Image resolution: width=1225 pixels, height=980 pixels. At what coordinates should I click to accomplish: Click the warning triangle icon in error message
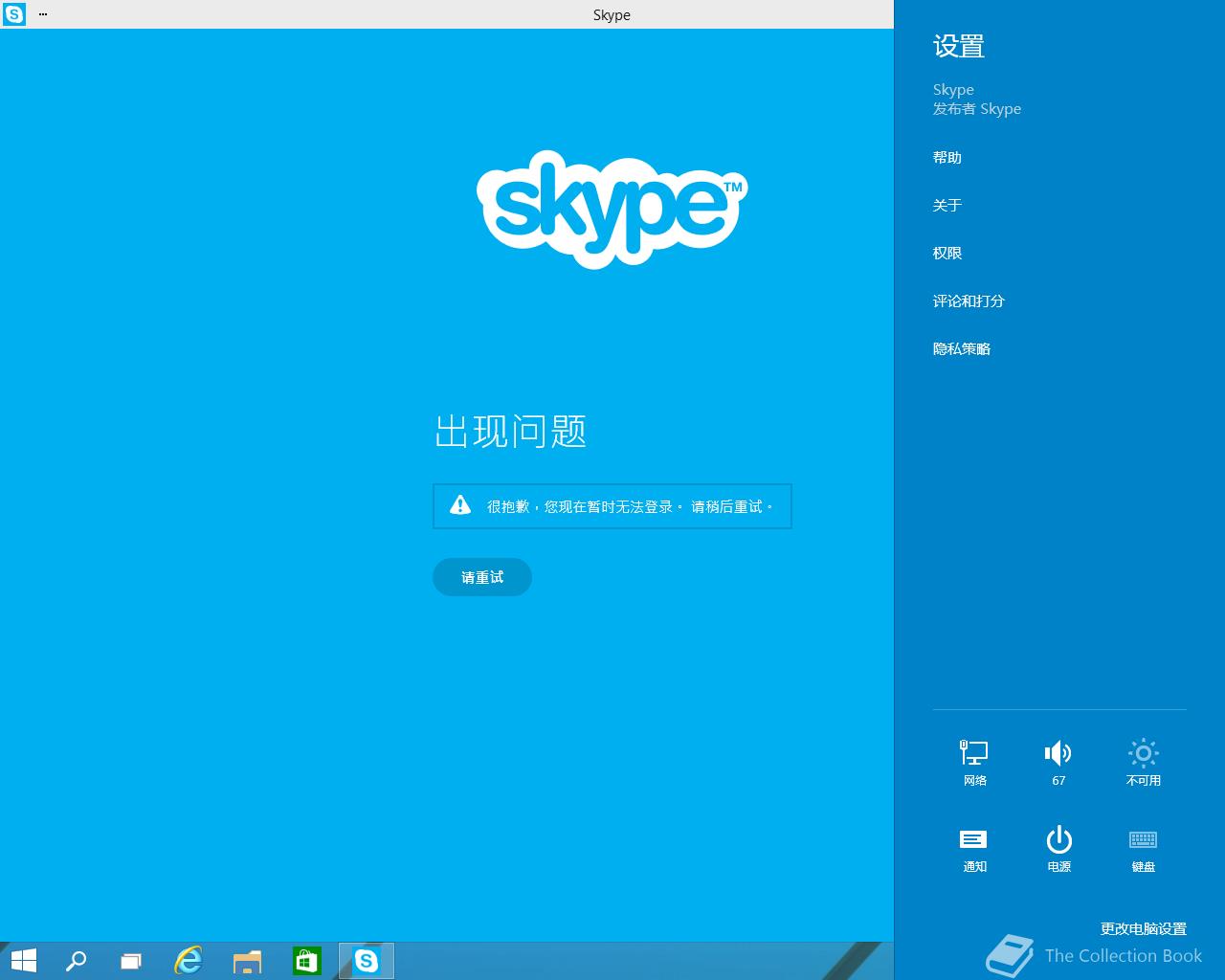pos(460,505)
